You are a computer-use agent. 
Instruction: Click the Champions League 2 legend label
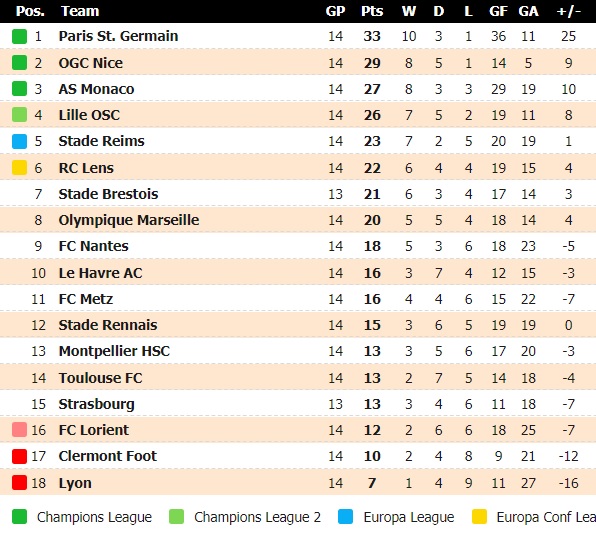click(257, 517)
